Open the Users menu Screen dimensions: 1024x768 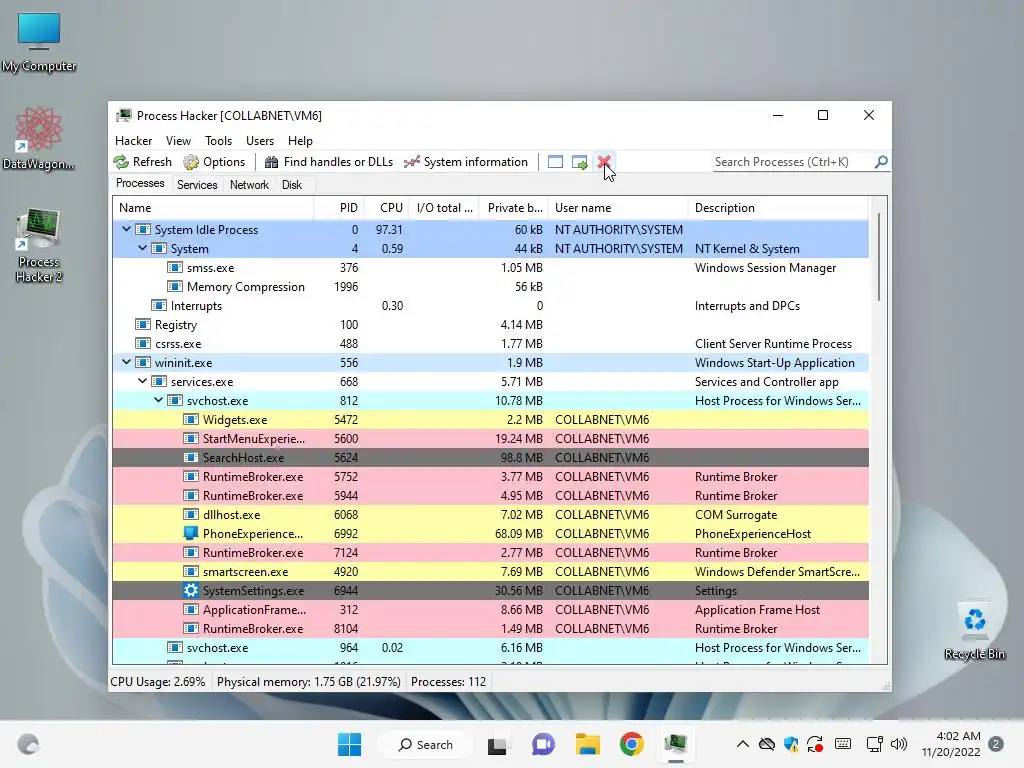coord(260,140)
